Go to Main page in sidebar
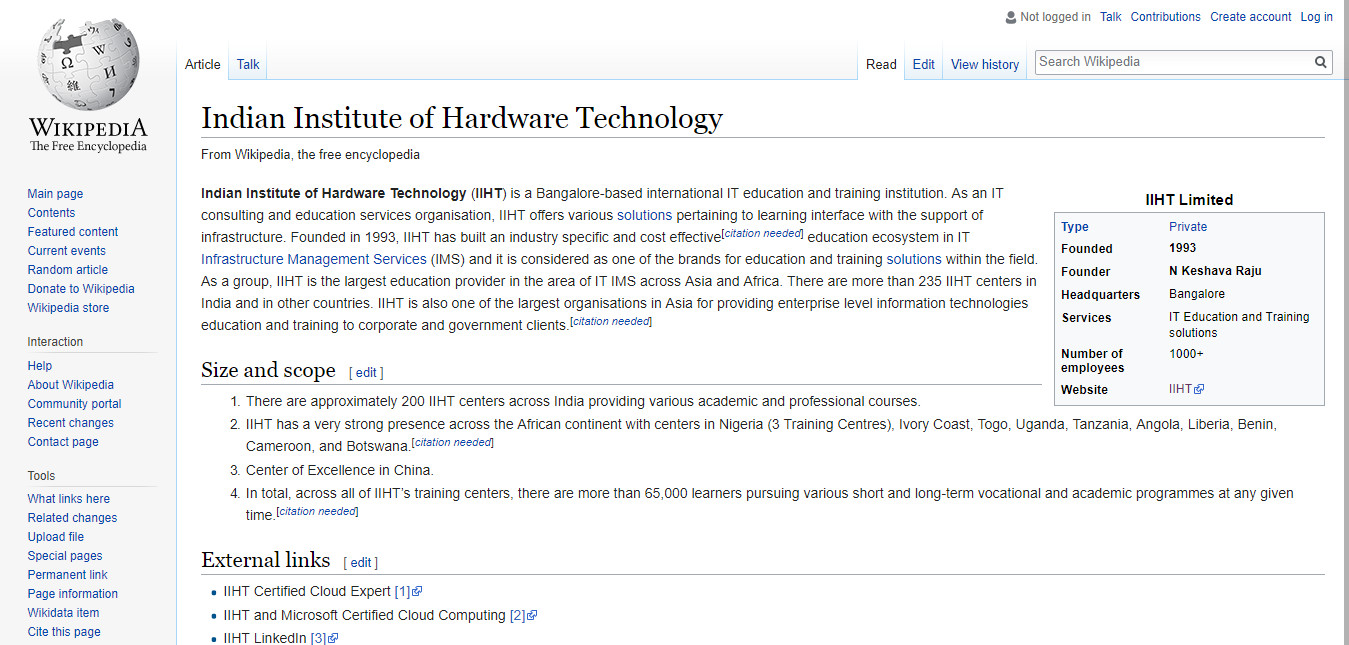Viewport: 1349px width, 645px height. pos(55,194)
